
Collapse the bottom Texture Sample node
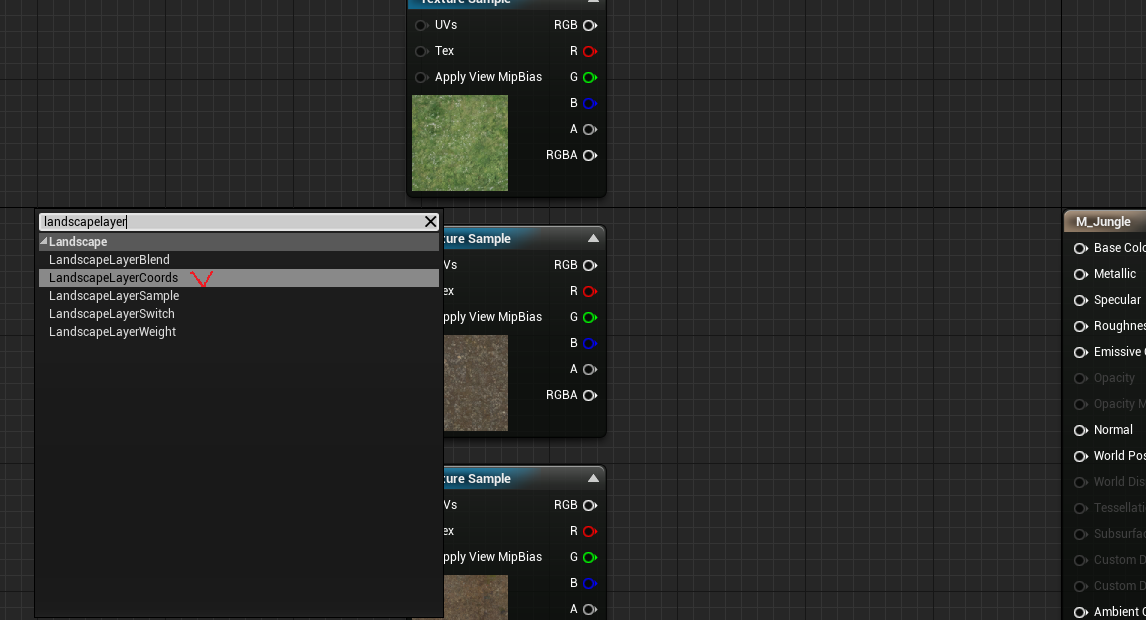click(x=593, y=478)
